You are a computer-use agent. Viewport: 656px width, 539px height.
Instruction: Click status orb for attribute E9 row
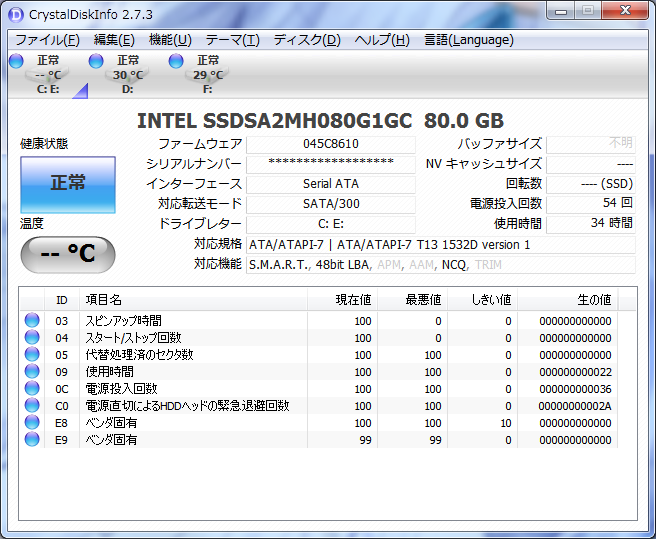(32, 439)
